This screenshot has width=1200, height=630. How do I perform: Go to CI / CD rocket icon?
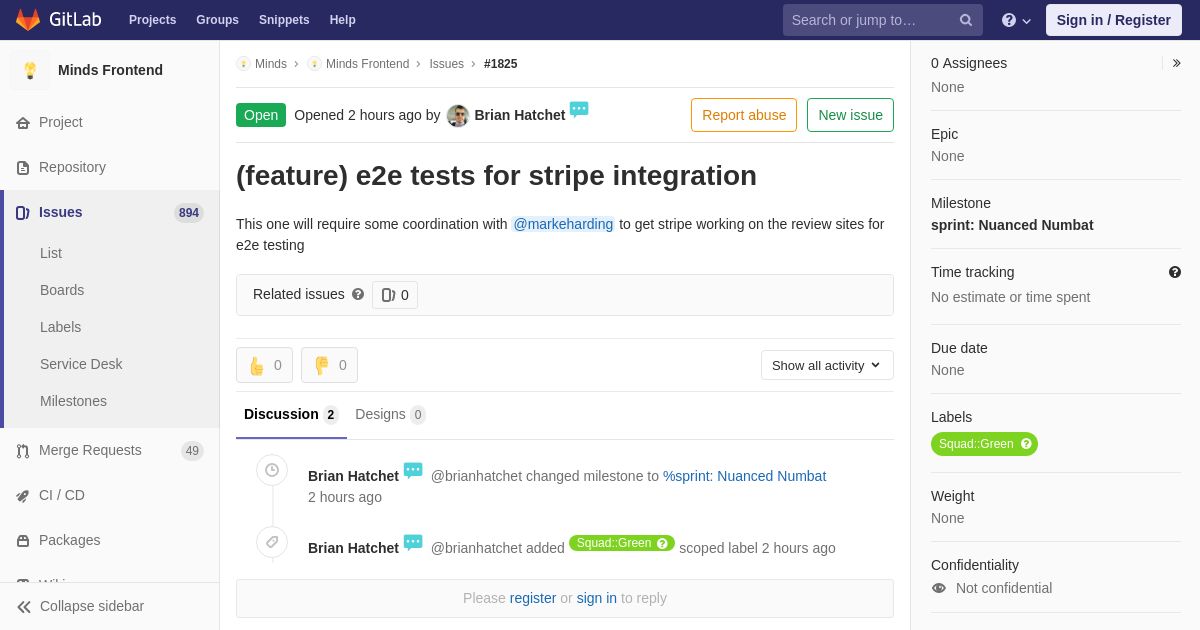point(23,496)
